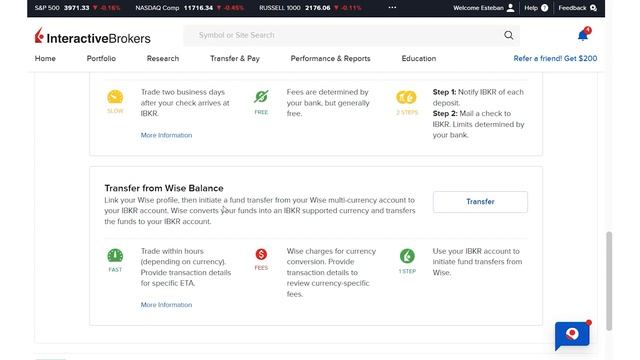This screenshot has width=640, height=360.
Task: Open the Education menu
Action: click(x=419, y=58)
